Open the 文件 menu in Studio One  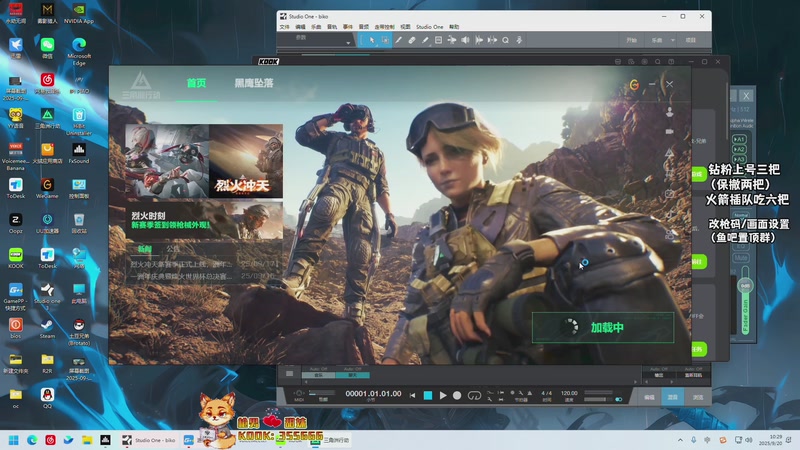click(x=285, y=27)
